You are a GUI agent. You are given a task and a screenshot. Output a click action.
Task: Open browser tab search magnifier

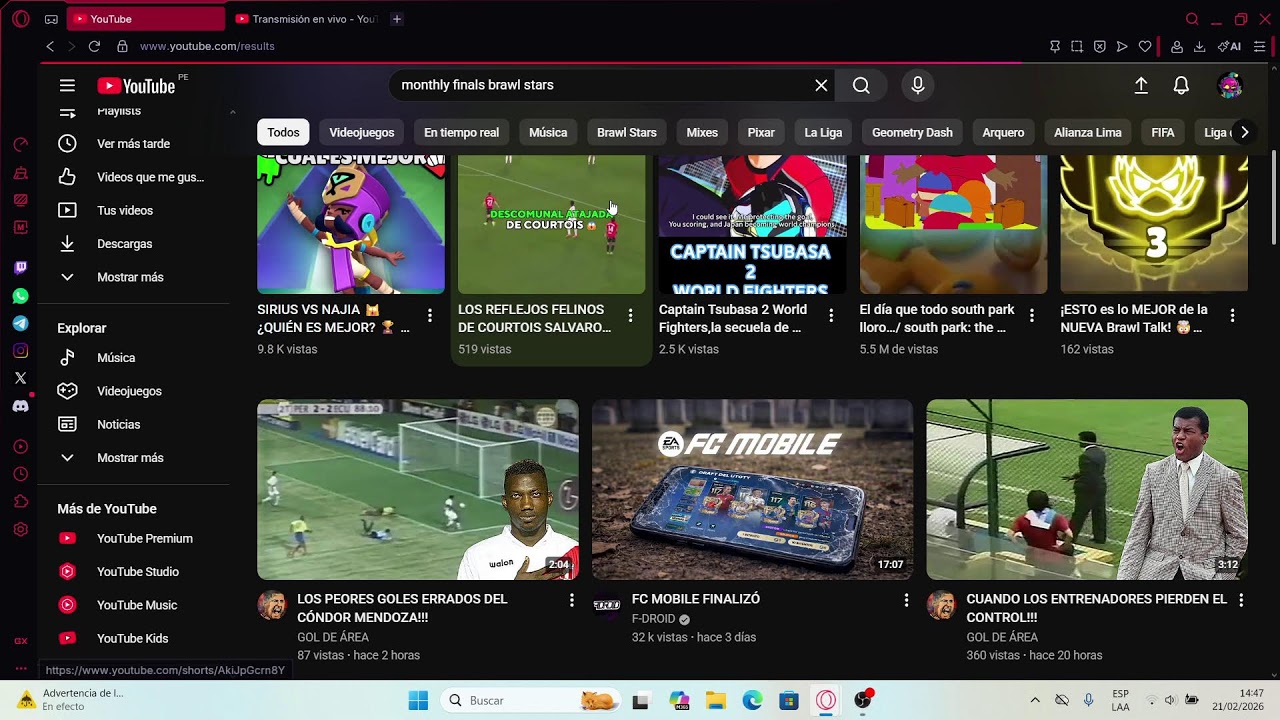coord(1192,19)
